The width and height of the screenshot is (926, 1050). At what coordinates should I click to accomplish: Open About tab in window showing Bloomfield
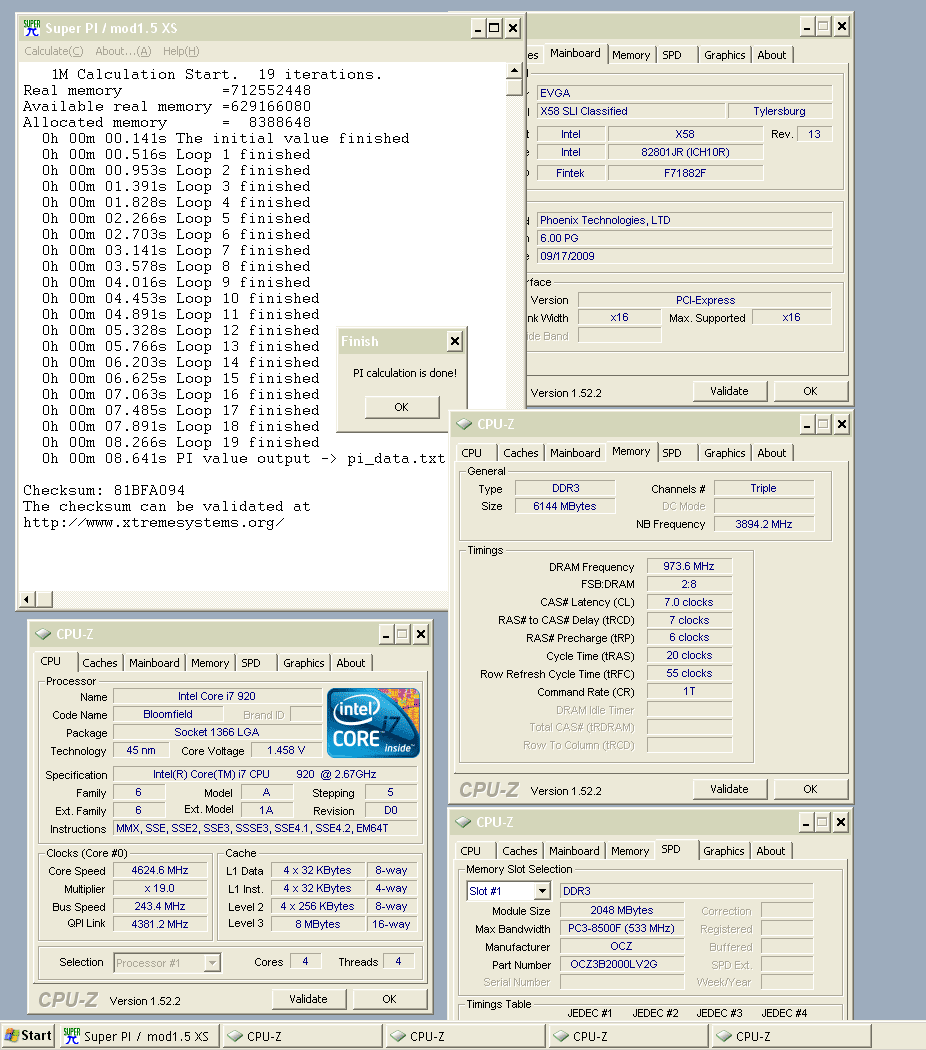351,663
